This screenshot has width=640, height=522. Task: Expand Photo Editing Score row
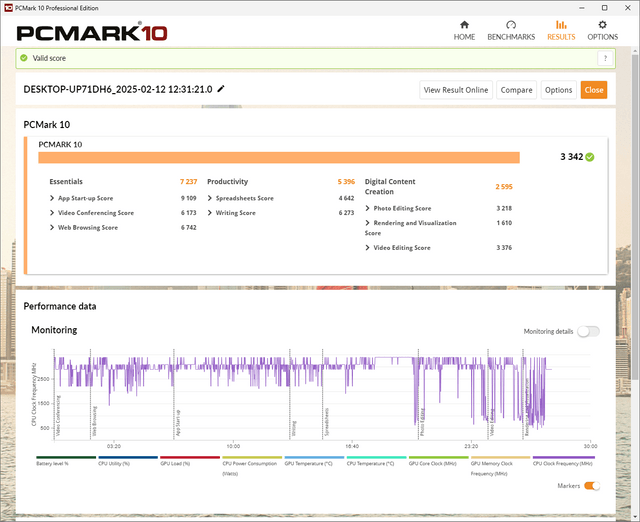point(368,208)
